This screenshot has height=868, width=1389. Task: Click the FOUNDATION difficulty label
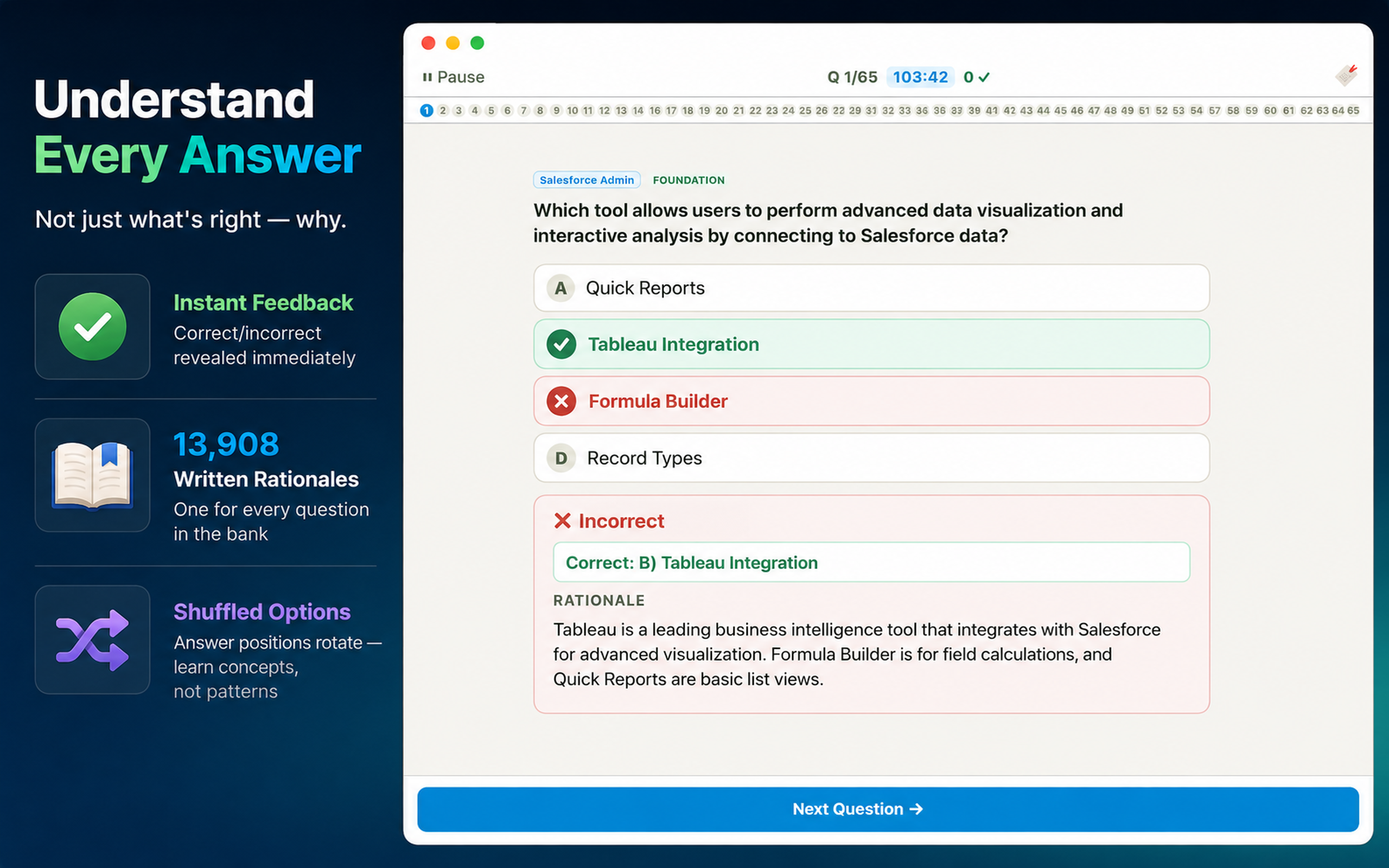(x=689, y=180)
